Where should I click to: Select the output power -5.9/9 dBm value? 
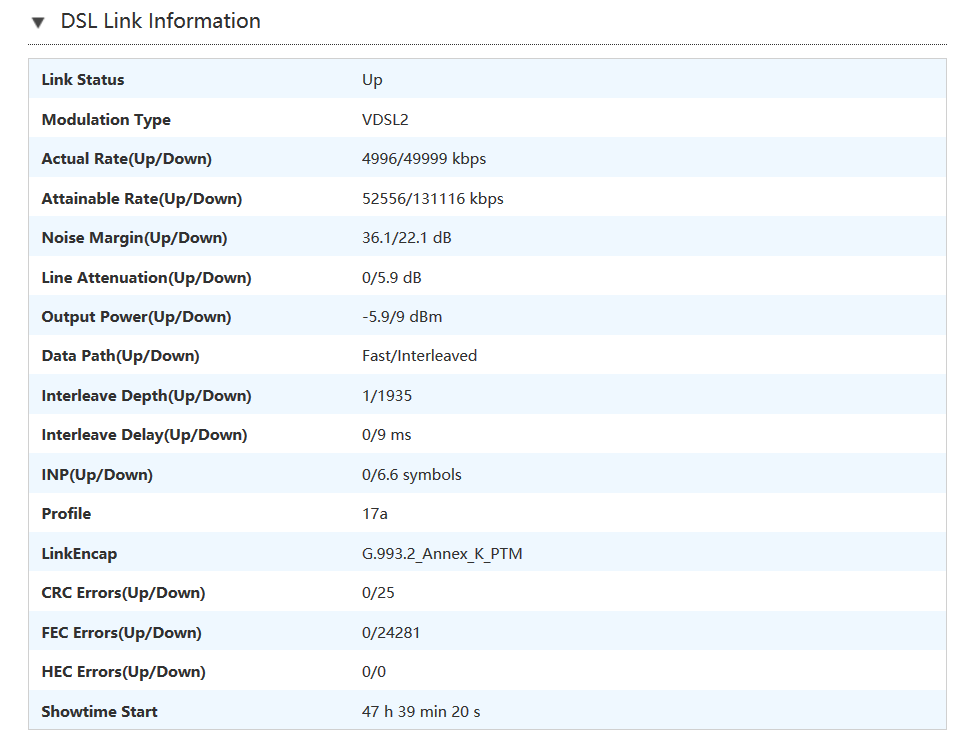[402, 317]
